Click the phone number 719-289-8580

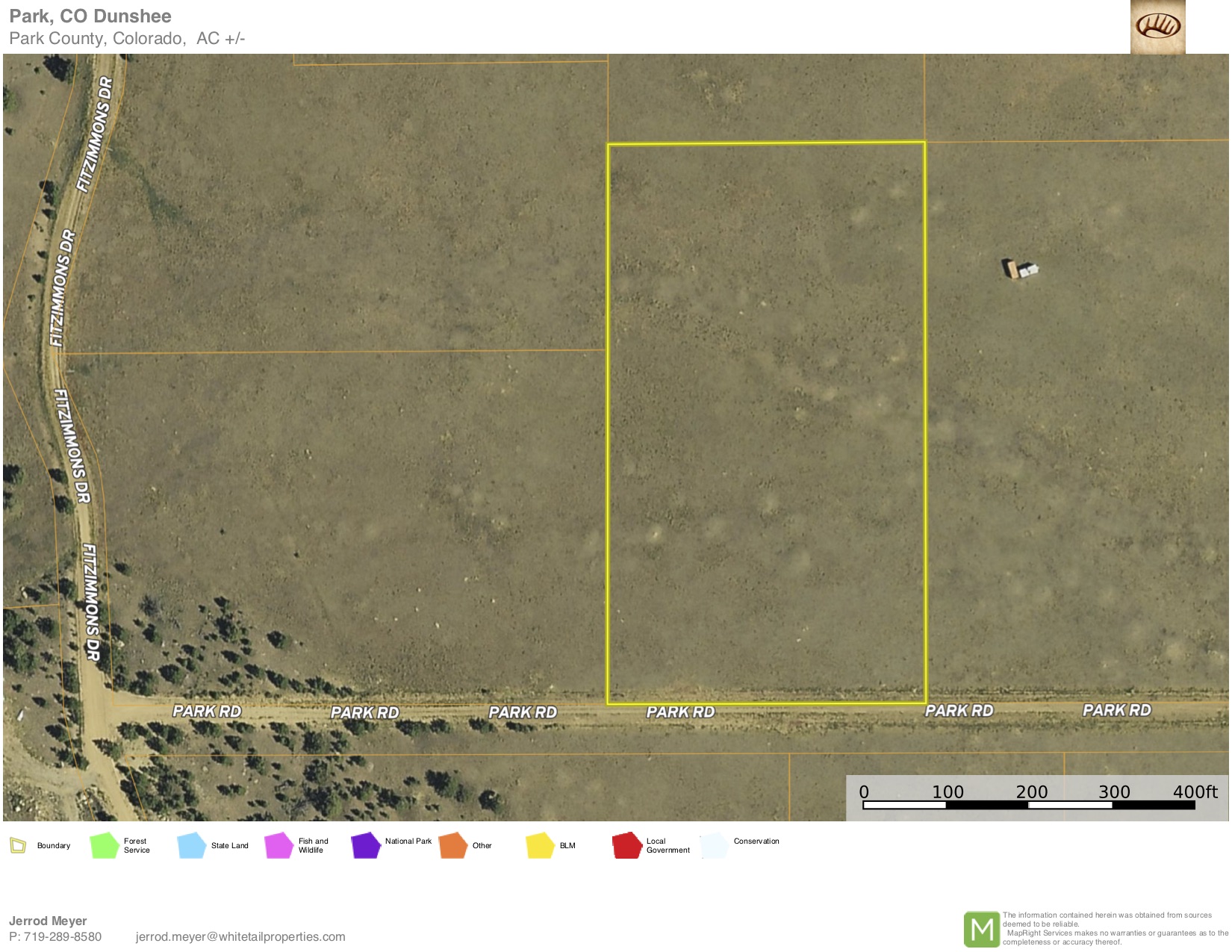62,936
